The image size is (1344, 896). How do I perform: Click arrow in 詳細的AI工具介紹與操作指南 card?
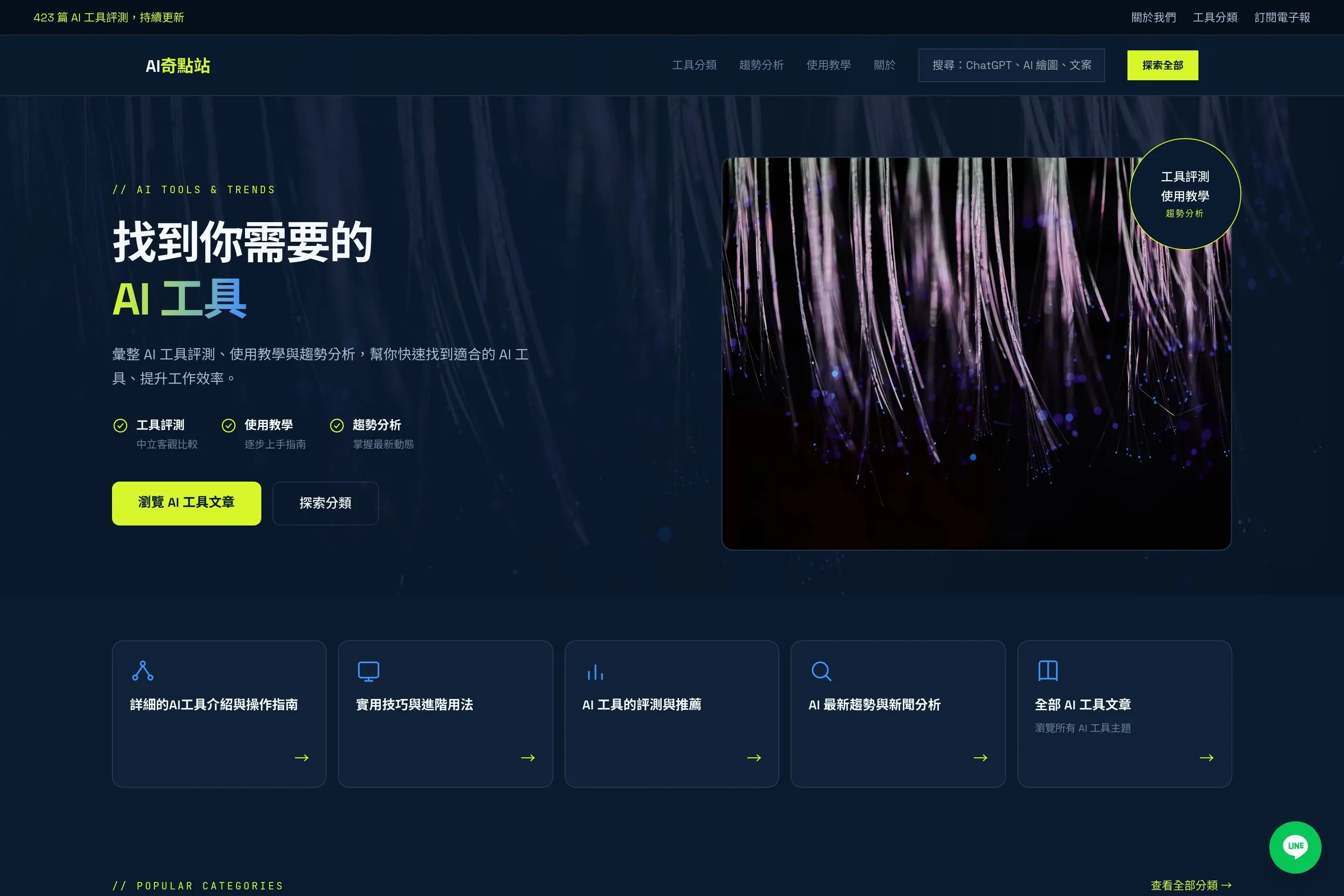(x=302, y=758)
